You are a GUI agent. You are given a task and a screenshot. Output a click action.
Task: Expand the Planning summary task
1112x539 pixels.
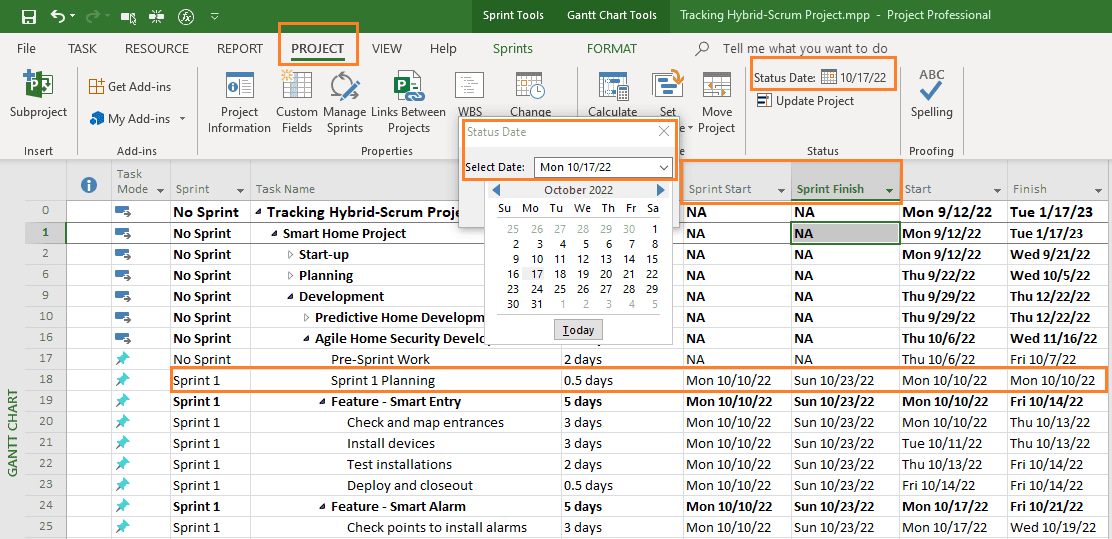click(289, 276)
